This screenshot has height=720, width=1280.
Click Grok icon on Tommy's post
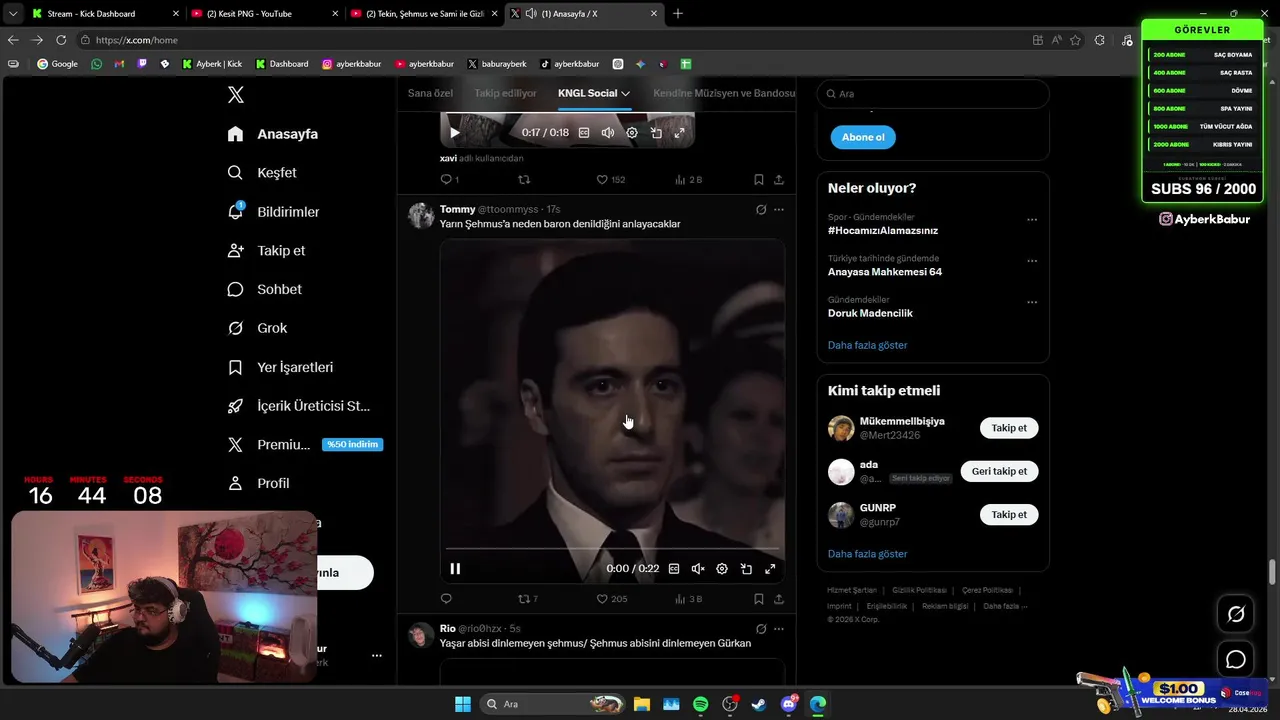[761, 210]
